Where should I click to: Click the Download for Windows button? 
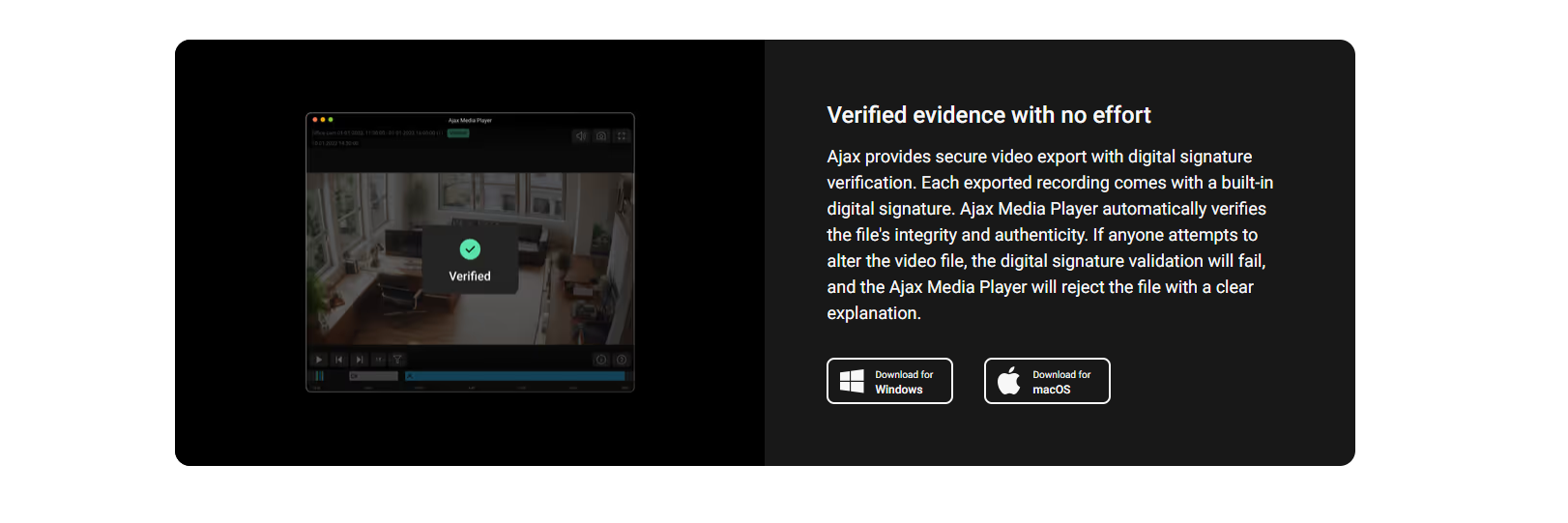tap(889, 381)
